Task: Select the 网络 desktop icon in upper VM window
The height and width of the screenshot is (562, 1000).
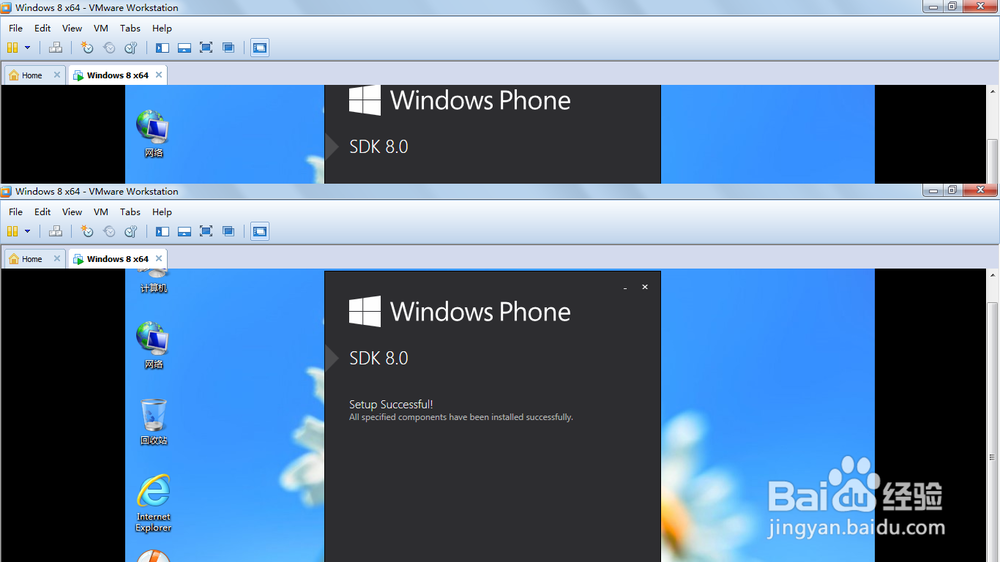Action: pyautogui.click(x=153, y=133)
